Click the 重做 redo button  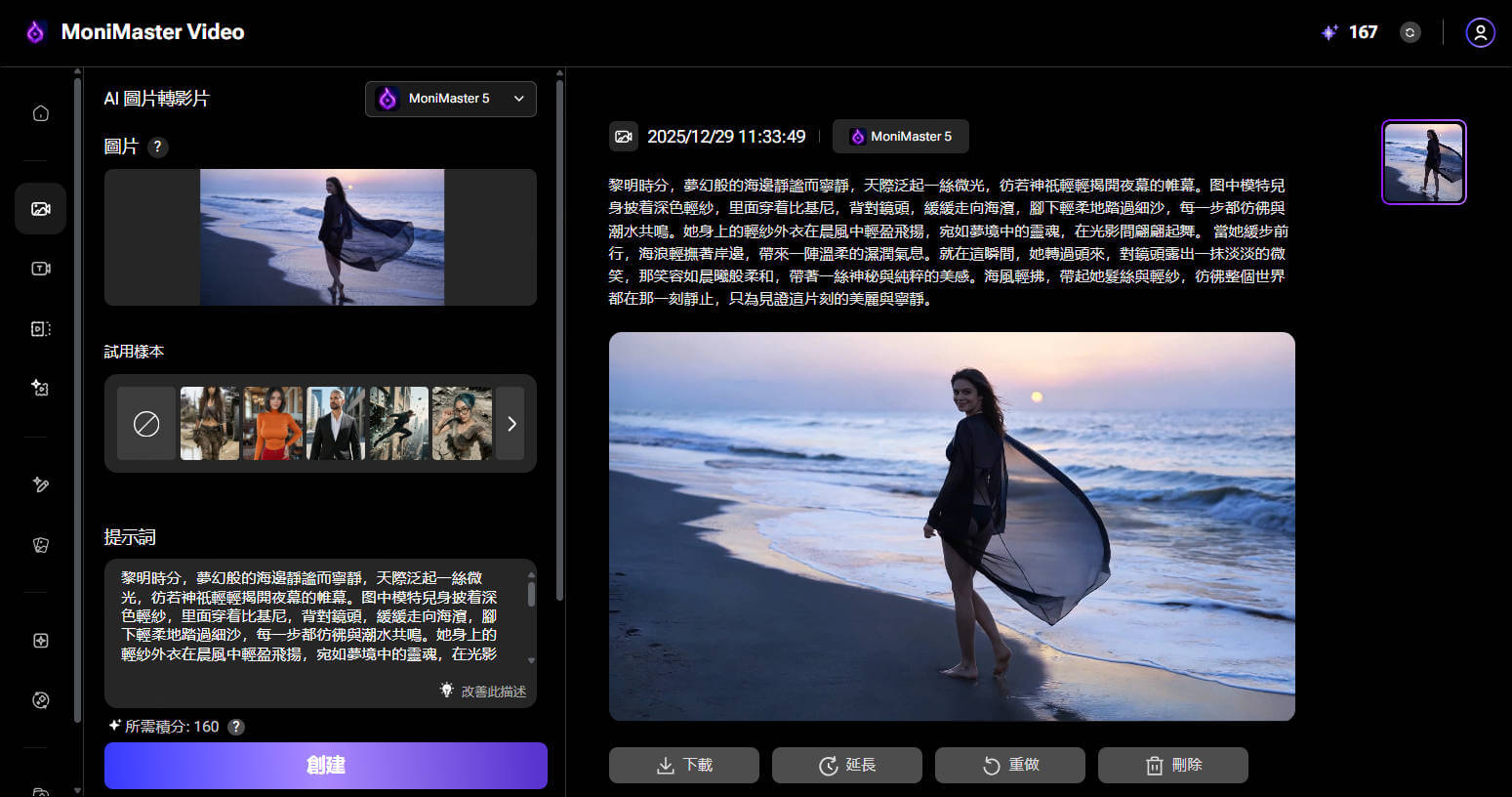tap(1009, 765)
